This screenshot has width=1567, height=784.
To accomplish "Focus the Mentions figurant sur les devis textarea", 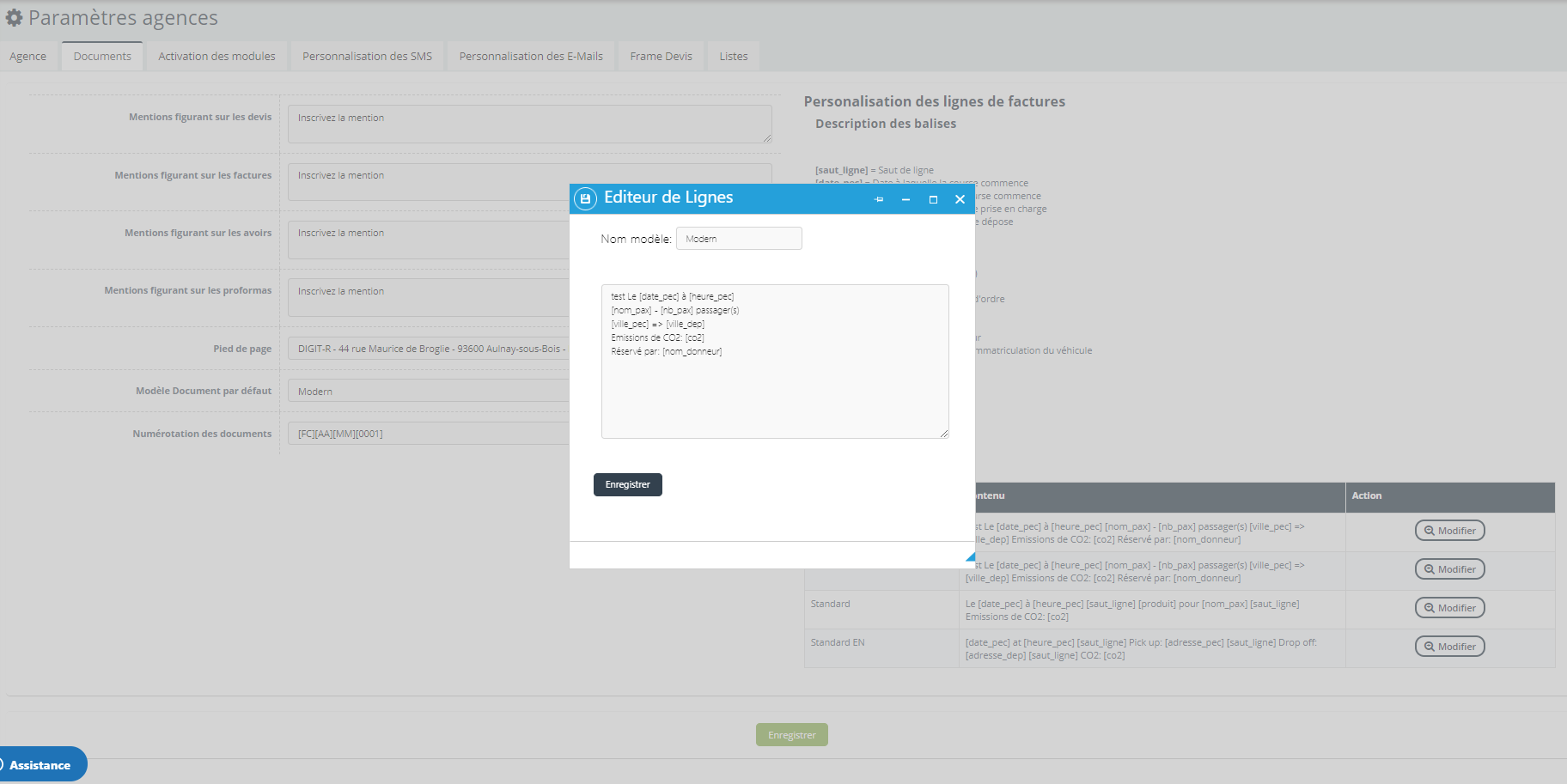I will [529, 125].
